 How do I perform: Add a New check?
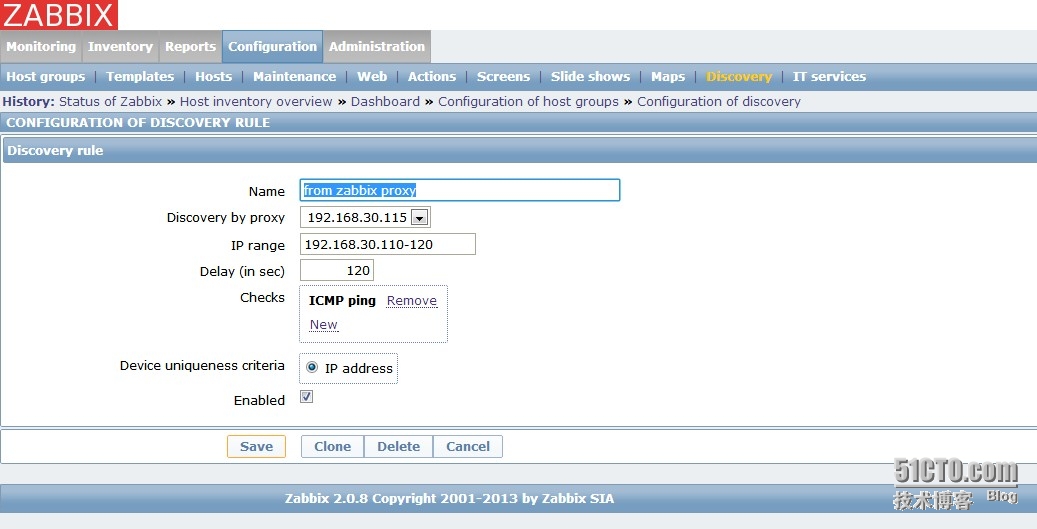[323, 325]
